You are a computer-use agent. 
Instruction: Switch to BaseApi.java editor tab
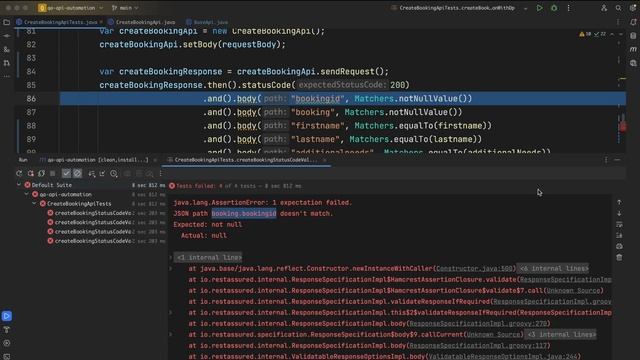click(207, 22)
